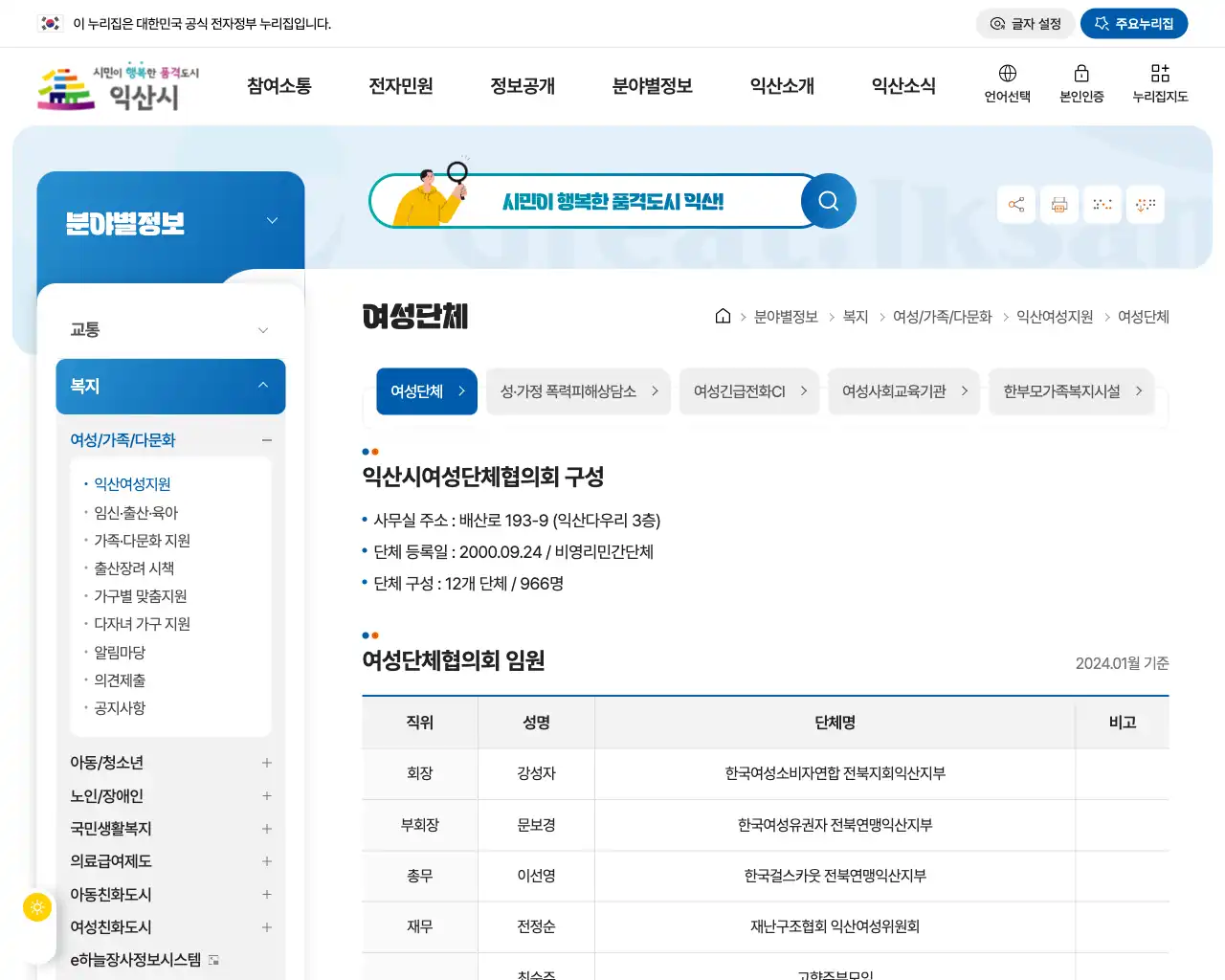
Task: Open the print icon beside the share button
Action: click(1058, 204)
